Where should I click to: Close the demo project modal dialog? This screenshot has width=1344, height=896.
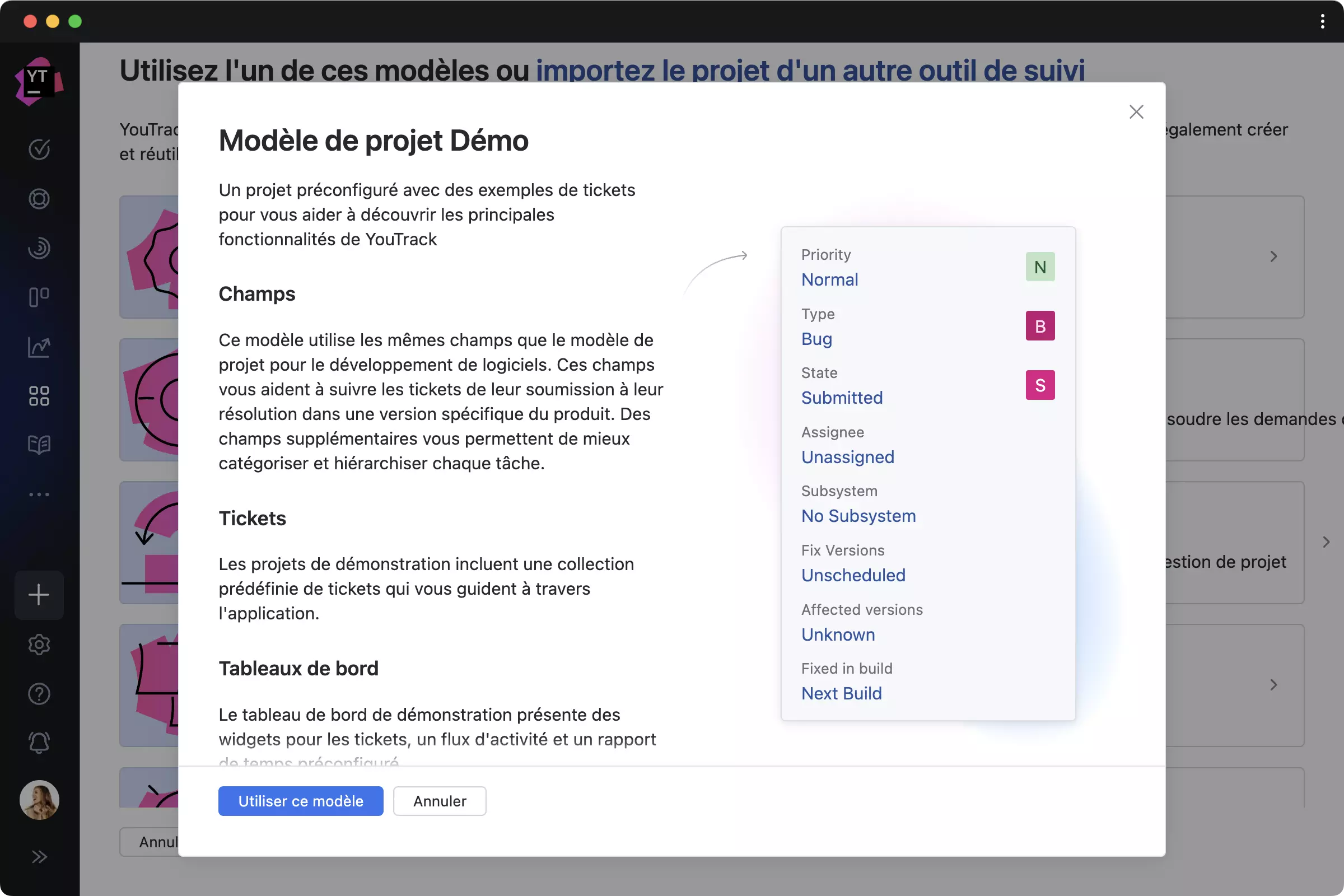tap(1136, 111)
